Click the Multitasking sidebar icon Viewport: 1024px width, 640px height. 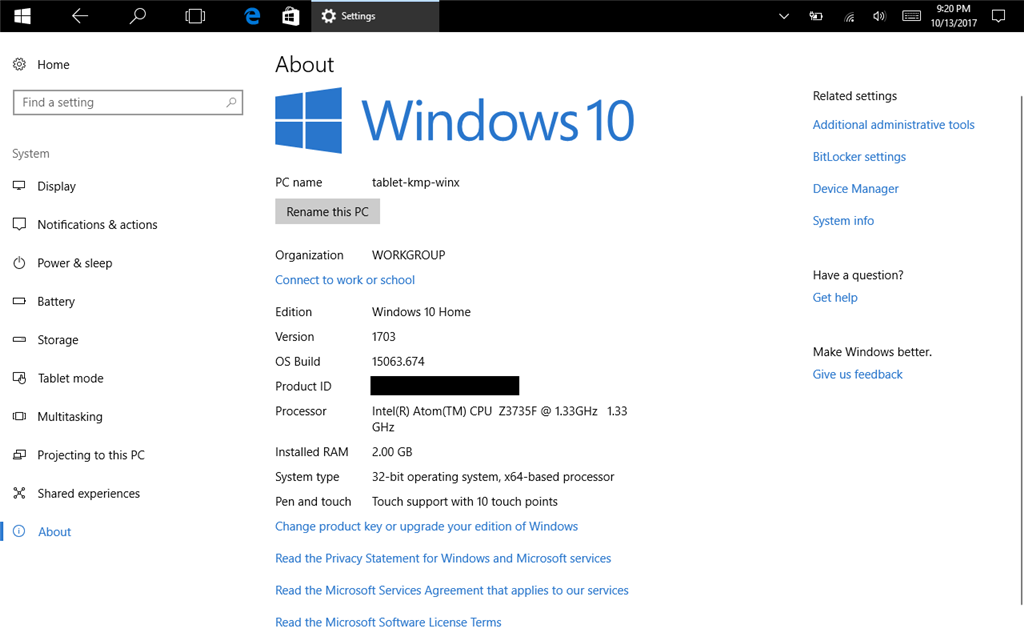click(20, 416)
